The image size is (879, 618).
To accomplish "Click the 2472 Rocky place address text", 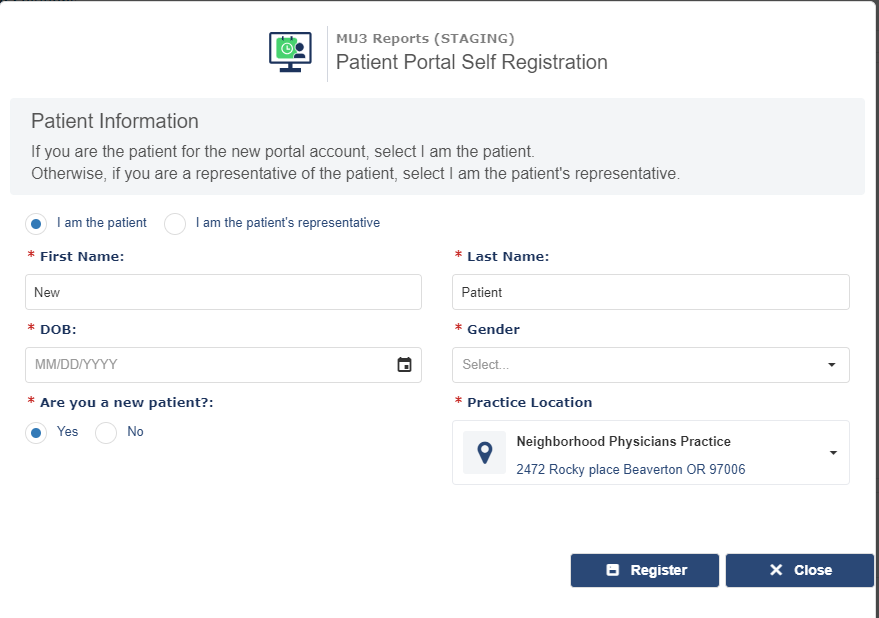I will [x=631, y=469].
